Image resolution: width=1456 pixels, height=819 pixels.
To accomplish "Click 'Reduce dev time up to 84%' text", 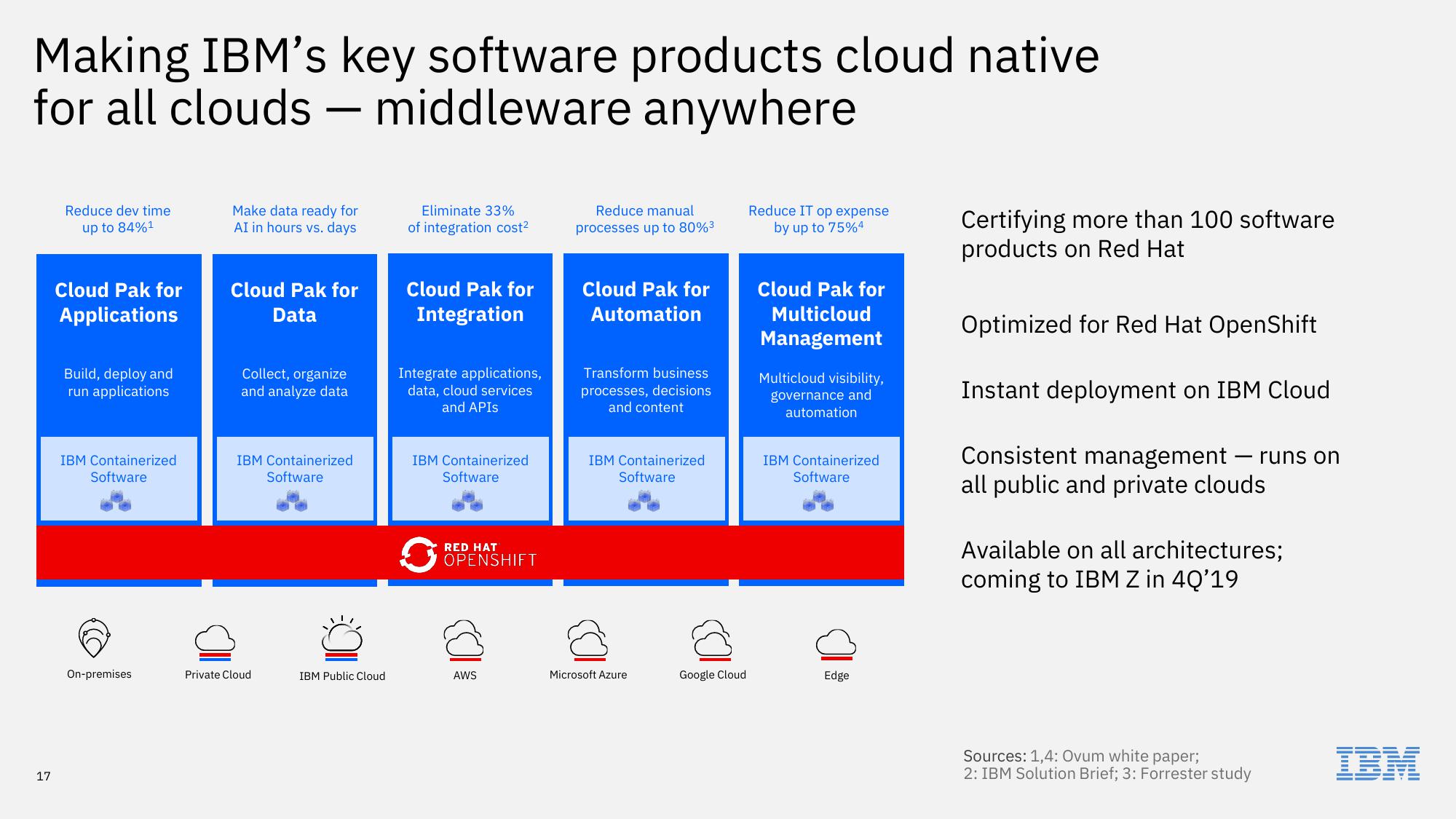I will click(118, 219).
